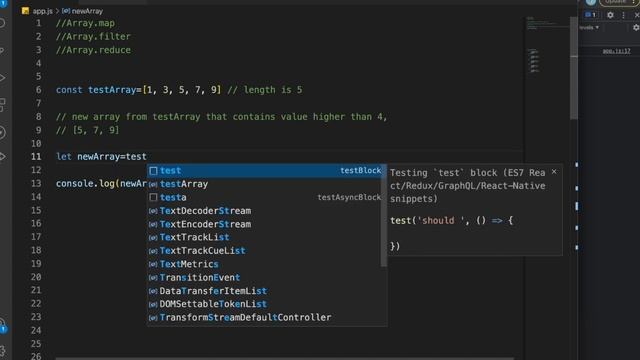Place cursor in '//Array.map' comment
This screenshot has width=640, height=360.
click(85, 23)
